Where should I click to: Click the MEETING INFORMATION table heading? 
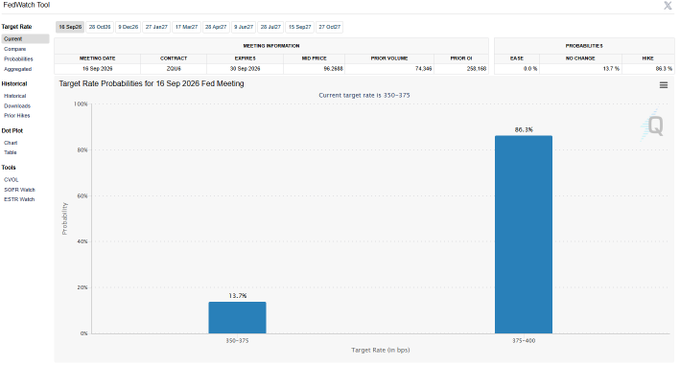tap(271, 46)
